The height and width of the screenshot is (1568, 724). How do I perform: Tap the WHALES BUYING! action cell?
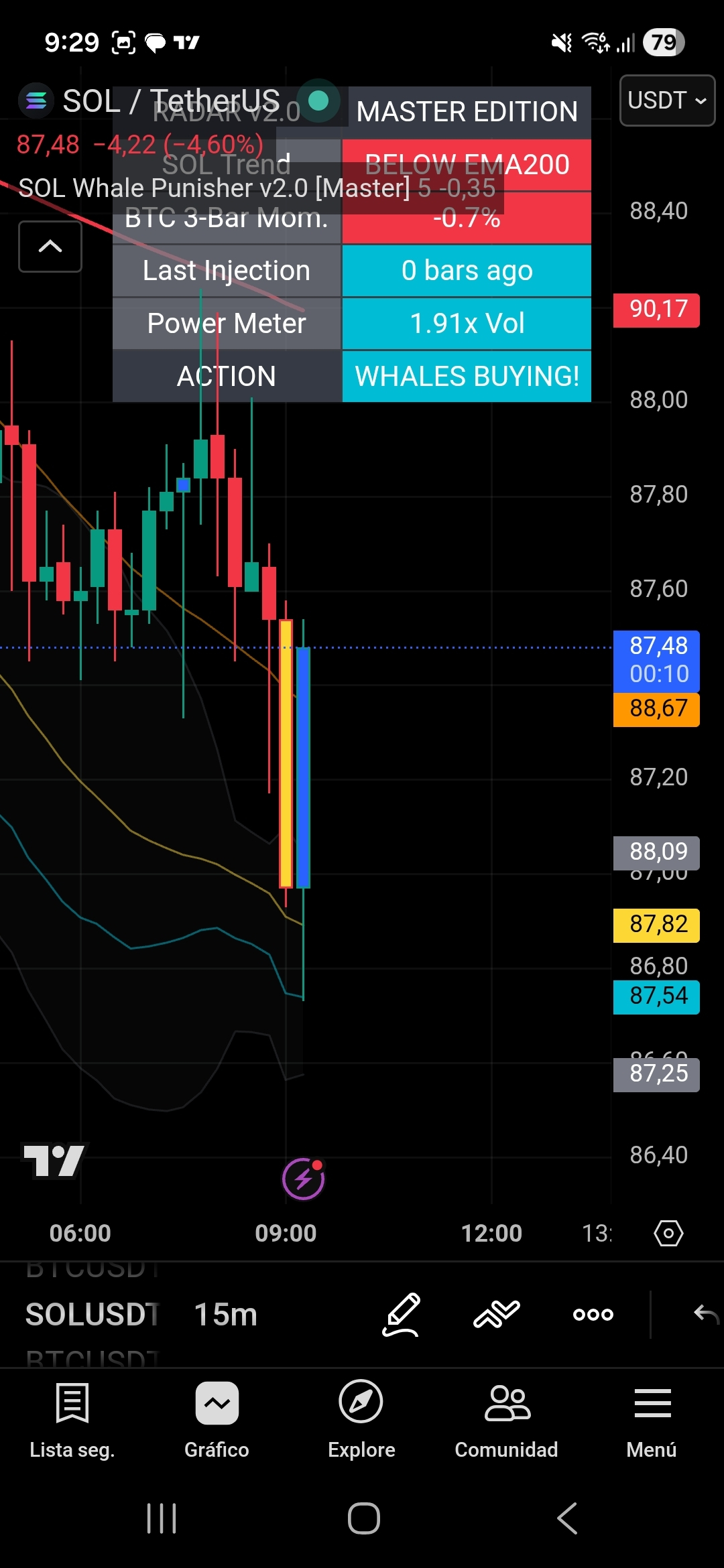tap(467, 377)
